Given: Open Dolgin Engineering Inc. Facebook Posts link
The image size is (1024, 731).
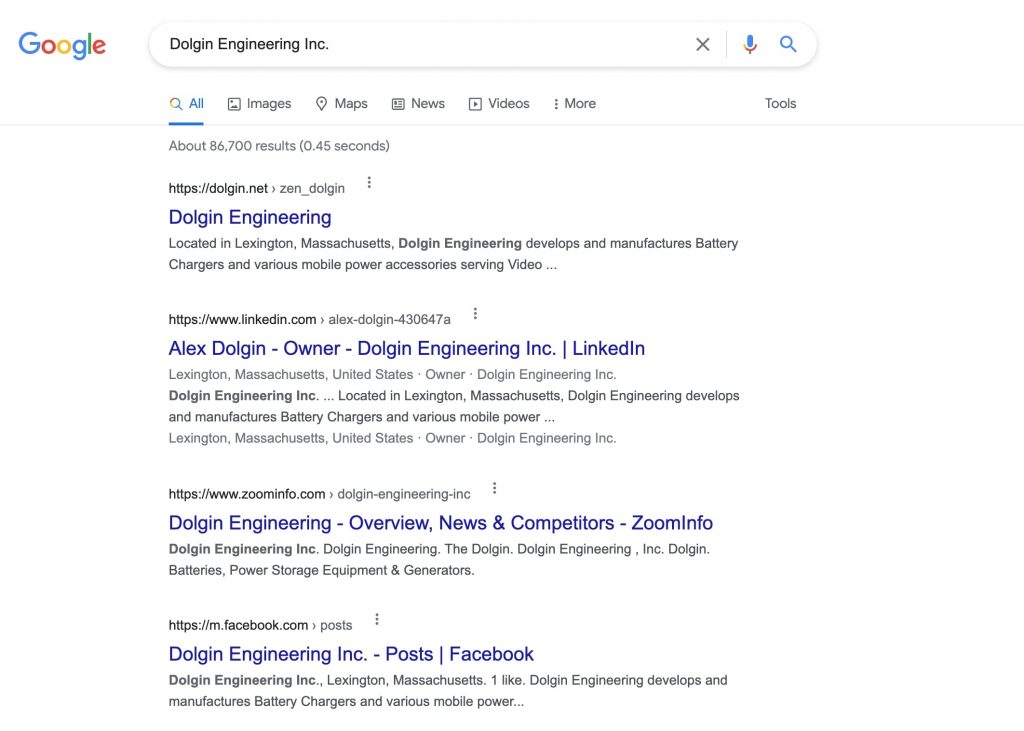Looking at the screenshot, I should 351,654.
